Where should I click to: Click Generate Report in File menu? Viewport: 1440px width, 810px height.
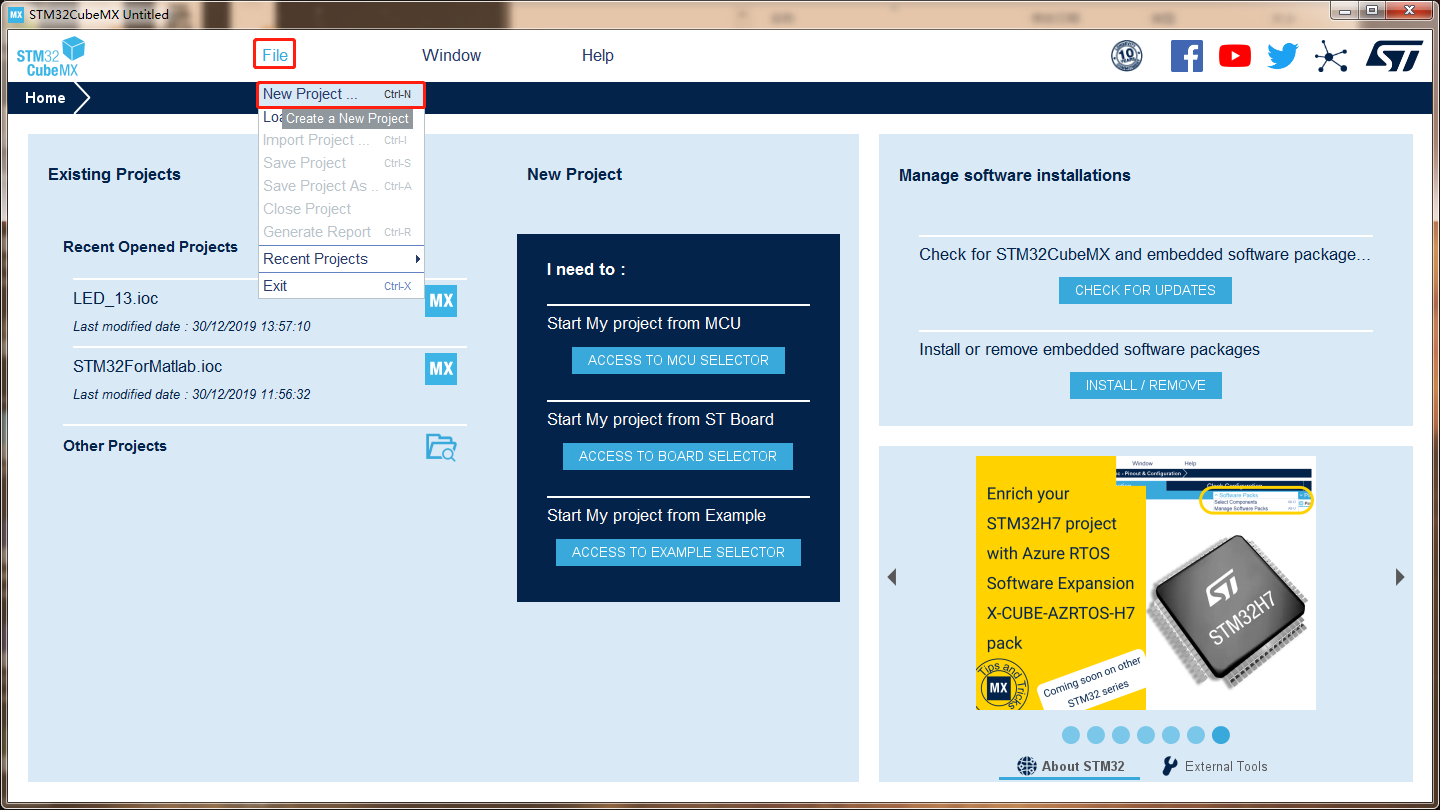[341, 232]
